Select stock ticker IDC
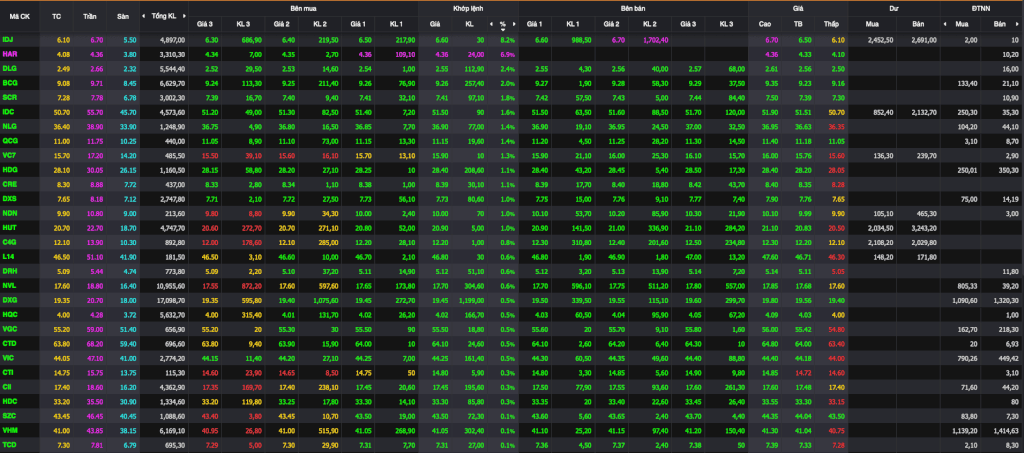This screenshot has height=453, width=1024. pyautogui.click(x=9, y=112)
